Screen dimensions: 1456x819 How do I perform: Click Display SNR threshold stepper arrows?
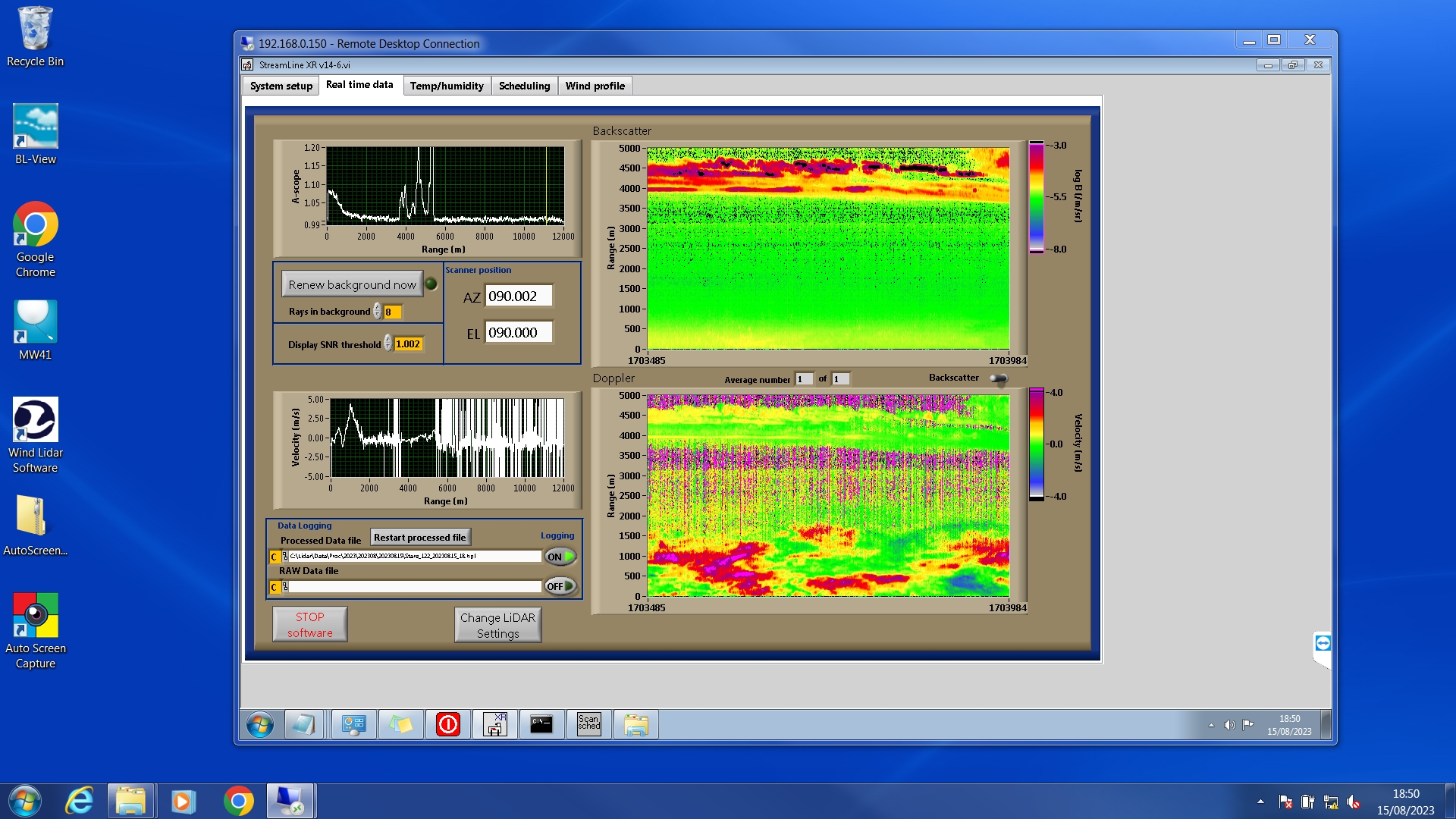(x=388, y=344)
